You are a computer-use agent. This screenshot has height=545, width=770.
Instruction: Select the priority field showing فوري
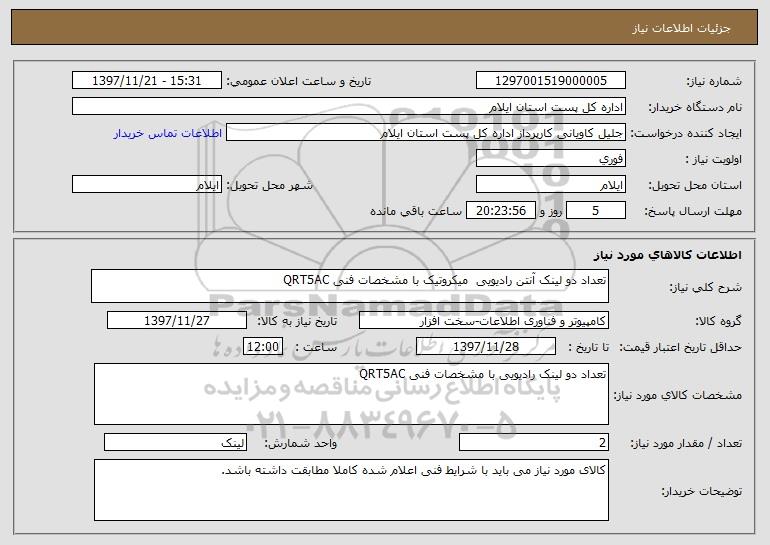pos(550,159)
